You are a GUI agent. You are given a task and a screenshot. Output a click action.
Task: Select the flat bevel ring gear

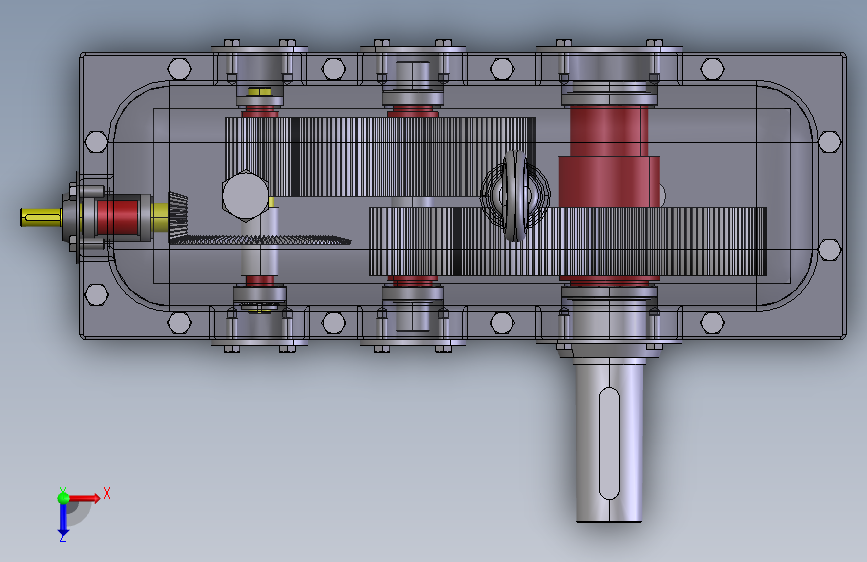(260, 240)
